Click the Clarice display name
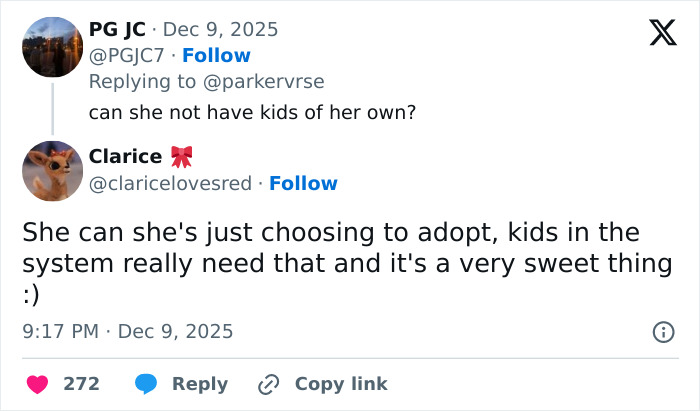Viewport: 700px width, 411px height. pos(125,156)
